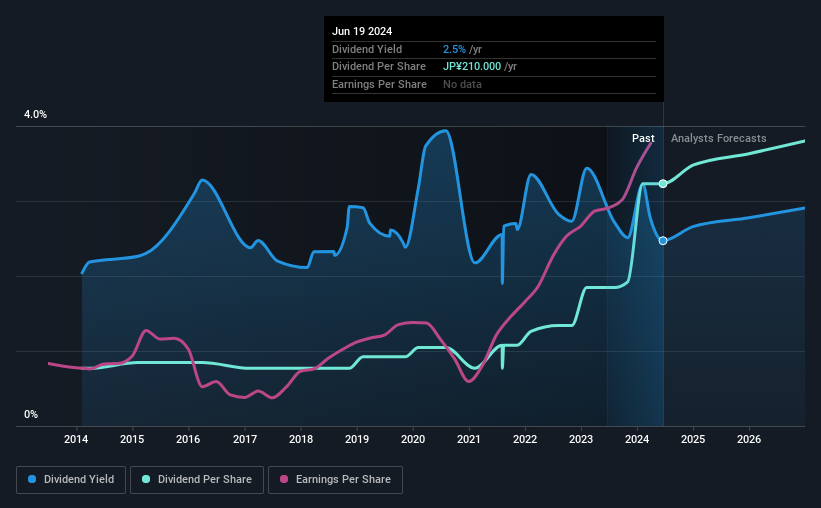Click the 2024 x-axis label
Viewport: 821px width, 508px height.
coord(637,439)
